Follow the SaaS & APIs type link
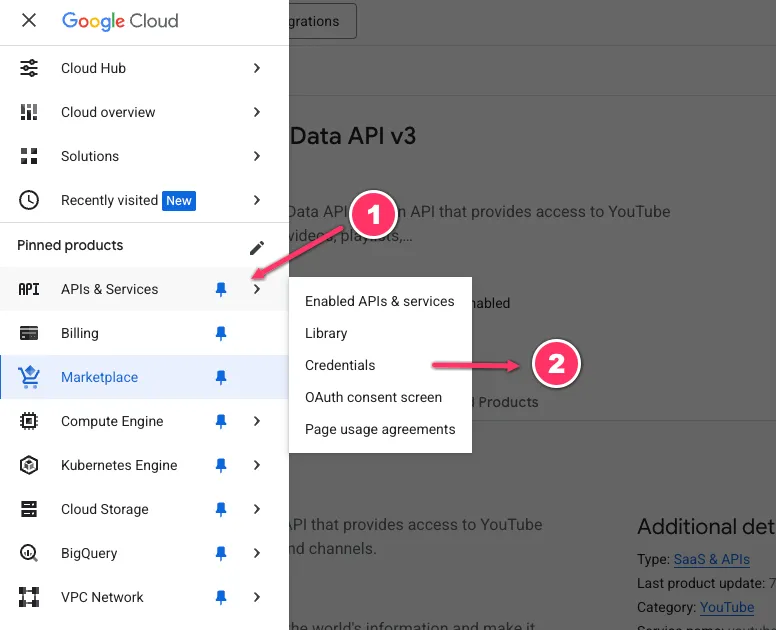 coord(711,559)
